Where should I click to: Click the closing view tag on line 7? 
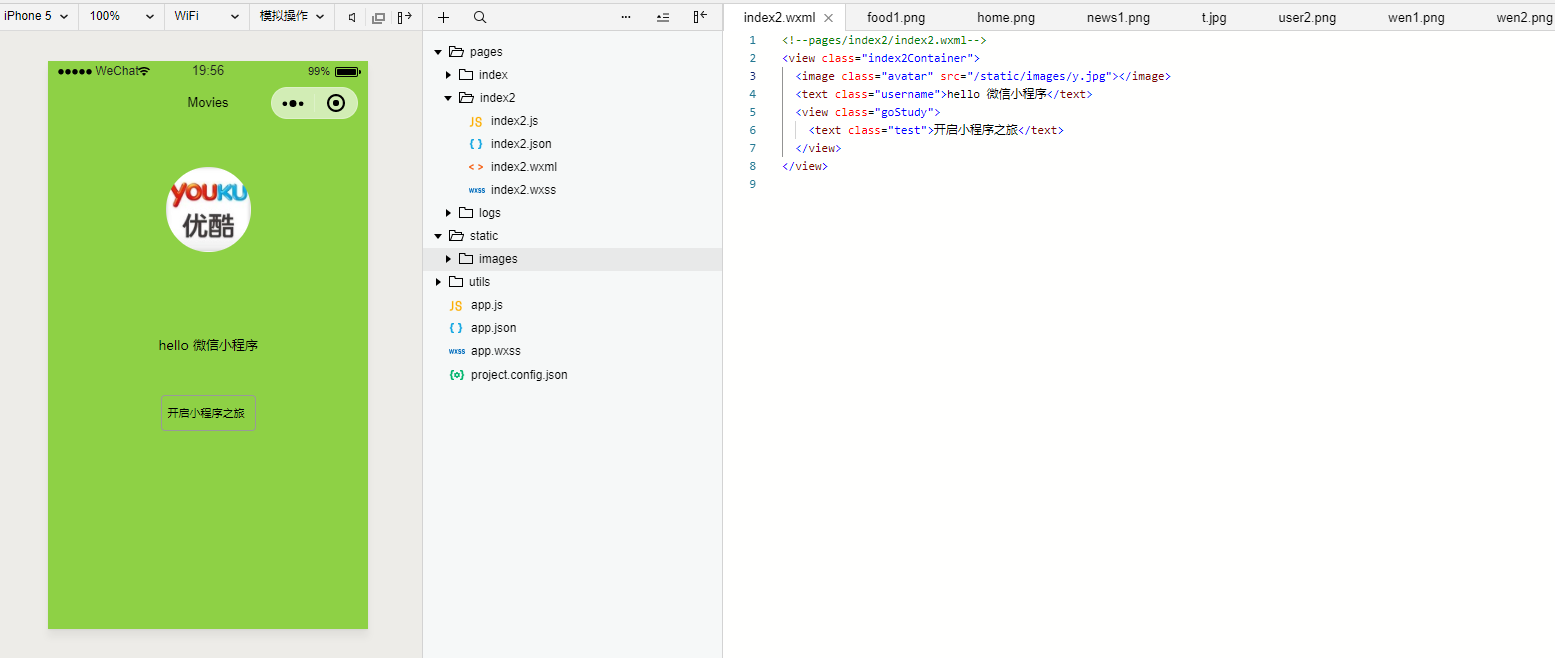coord(818,148)
